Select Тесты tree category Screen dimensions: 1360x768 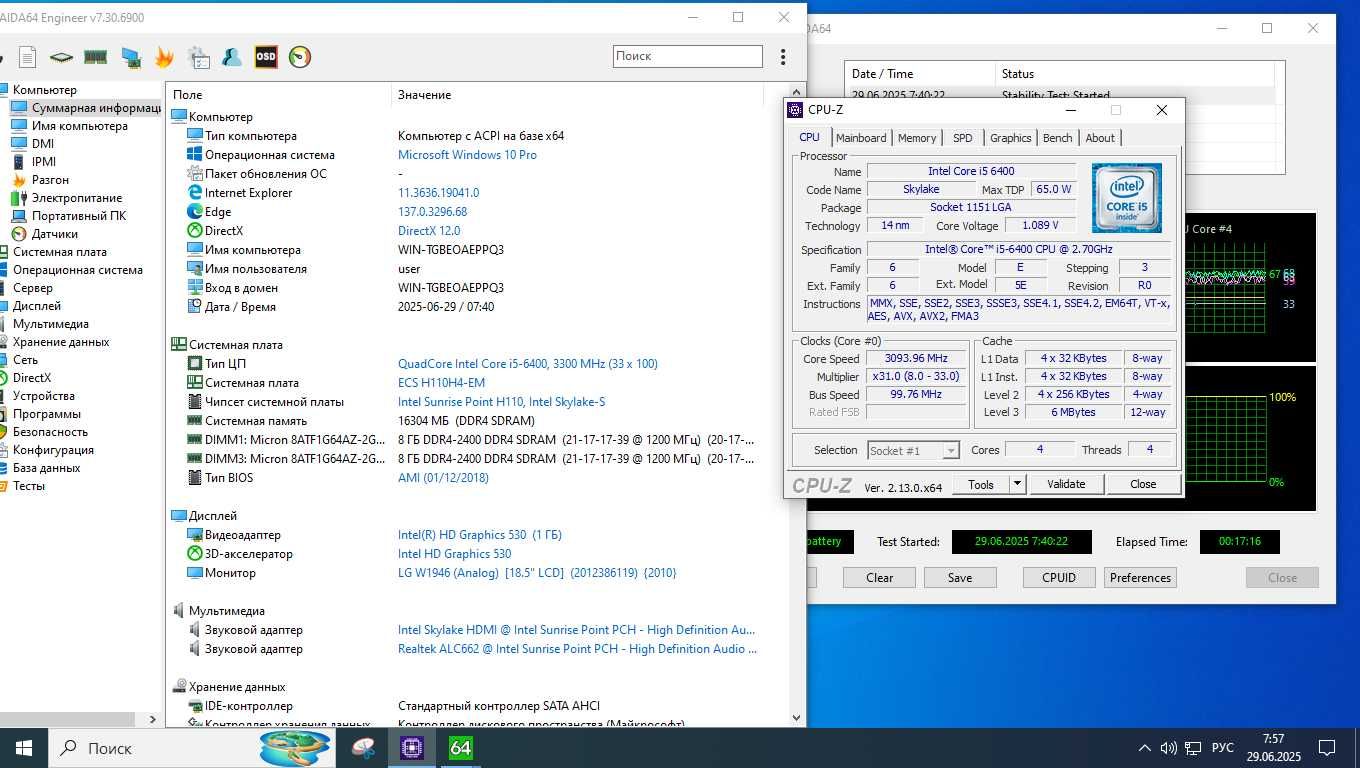pos(28,486)
